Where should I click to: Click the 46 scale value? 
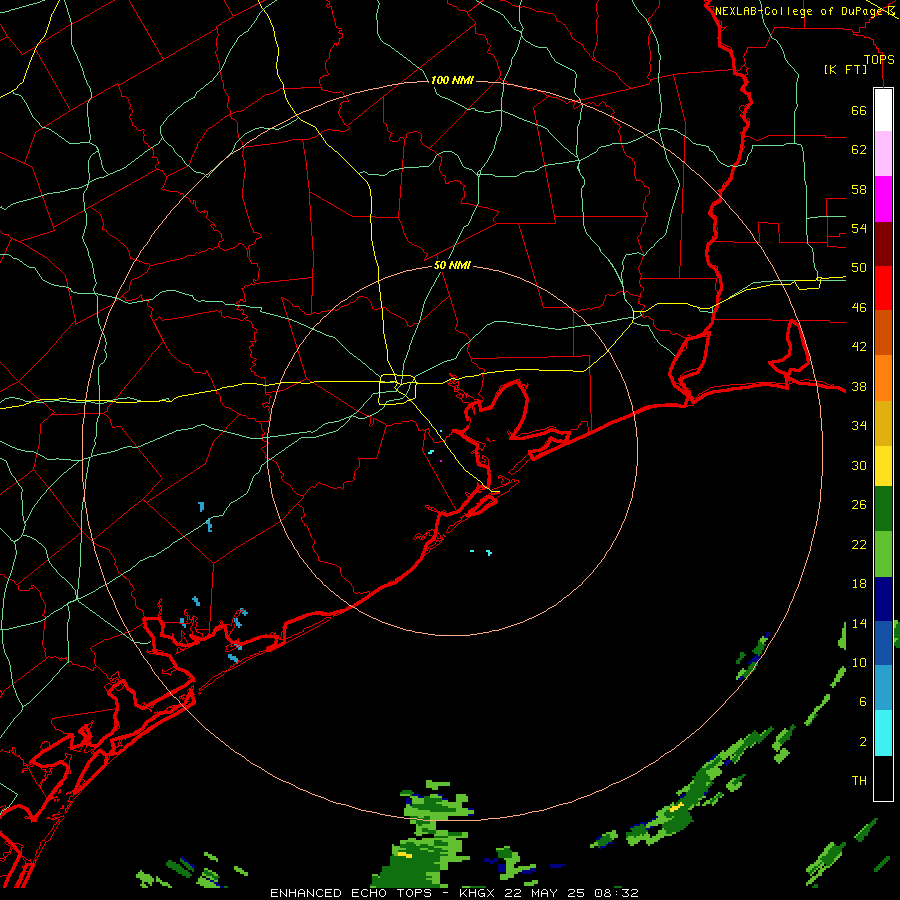tap(859, 308)
